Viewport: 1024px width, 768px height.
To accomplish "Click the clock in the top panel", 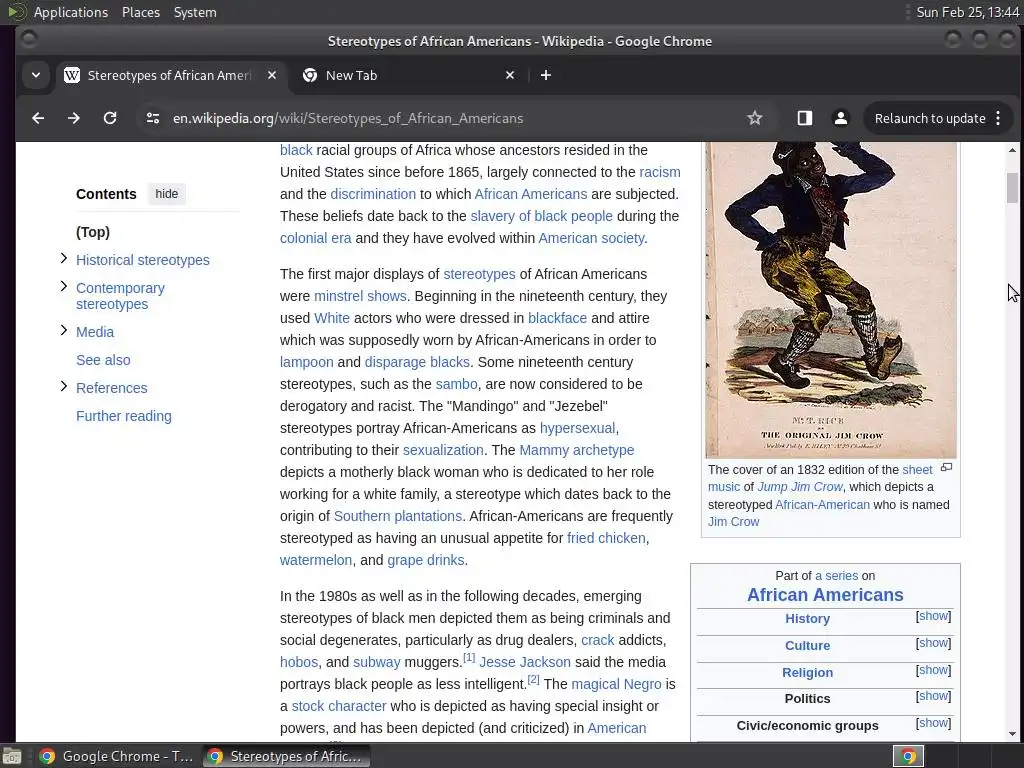I will point(967,12).
